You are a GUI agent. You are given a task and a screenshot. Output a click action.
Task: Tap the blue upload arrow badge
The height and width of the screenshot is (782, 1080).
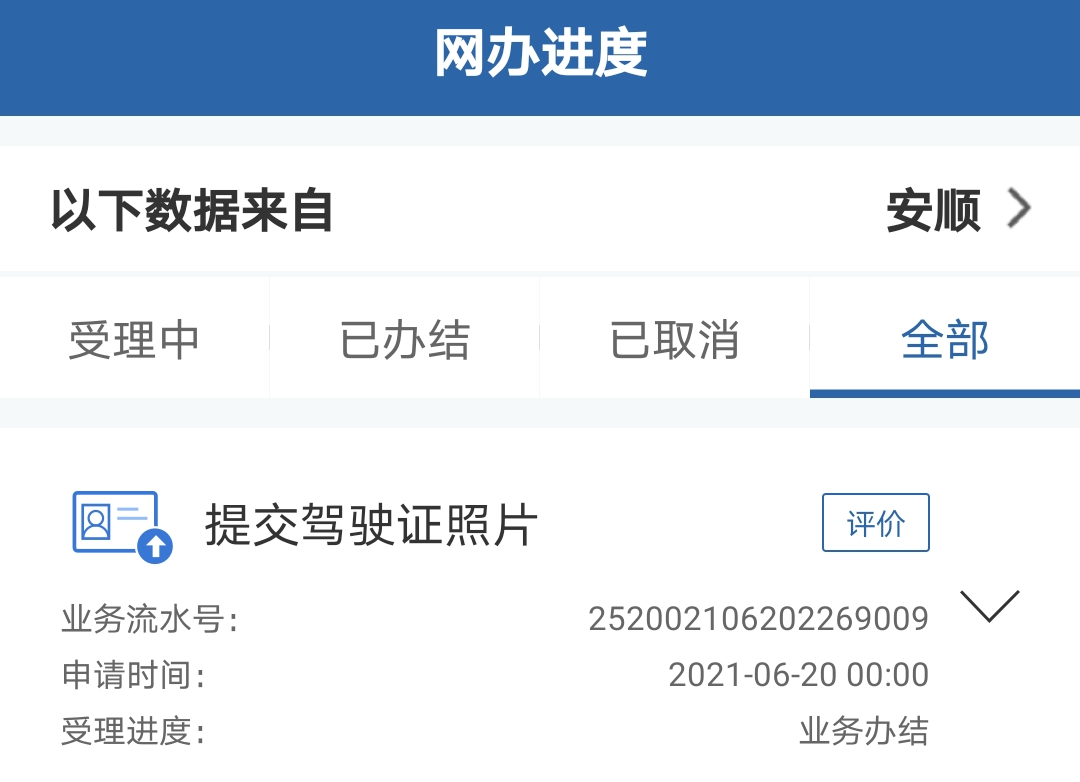click(155, 546)
